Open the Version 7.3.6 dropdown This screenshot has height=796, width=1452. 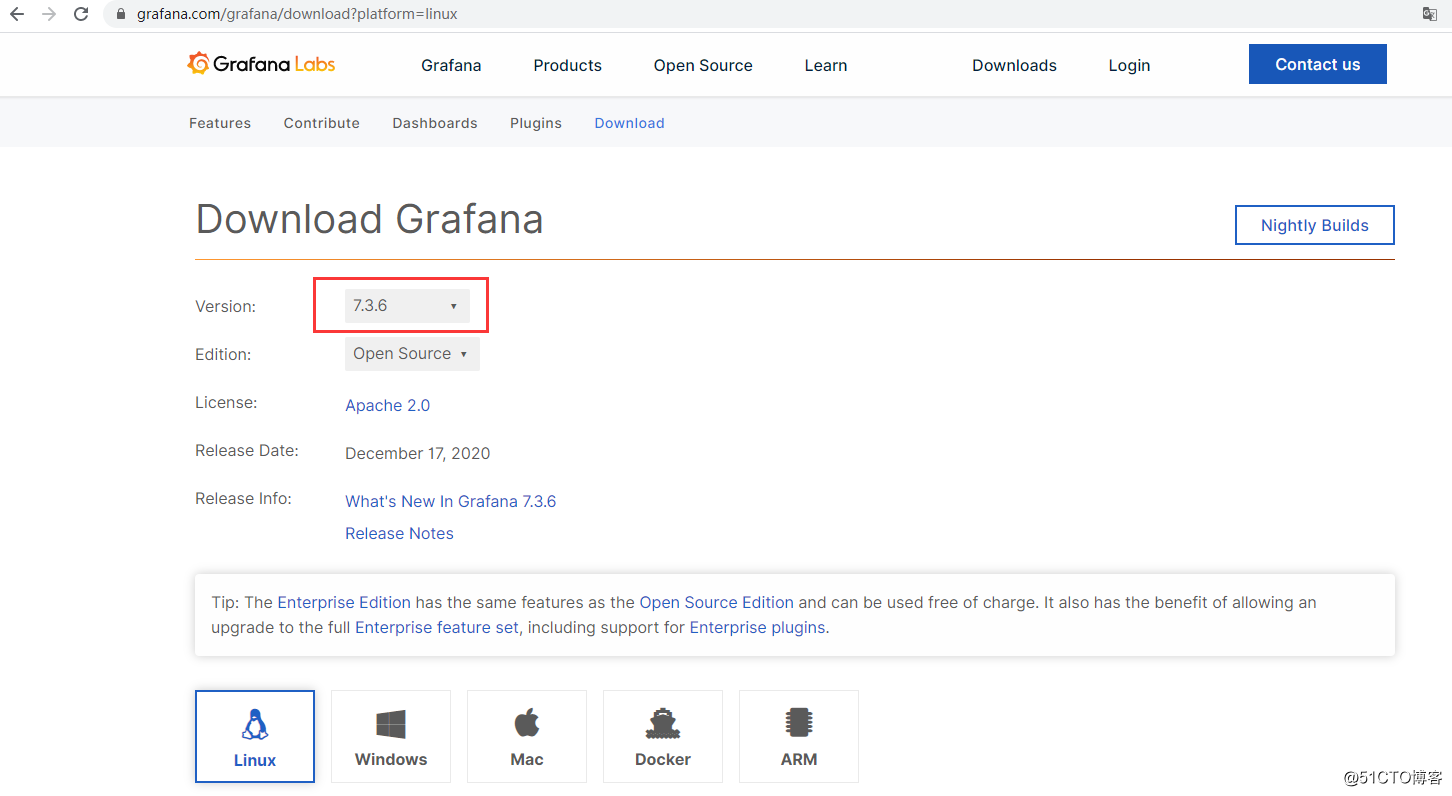pos(407,306)
